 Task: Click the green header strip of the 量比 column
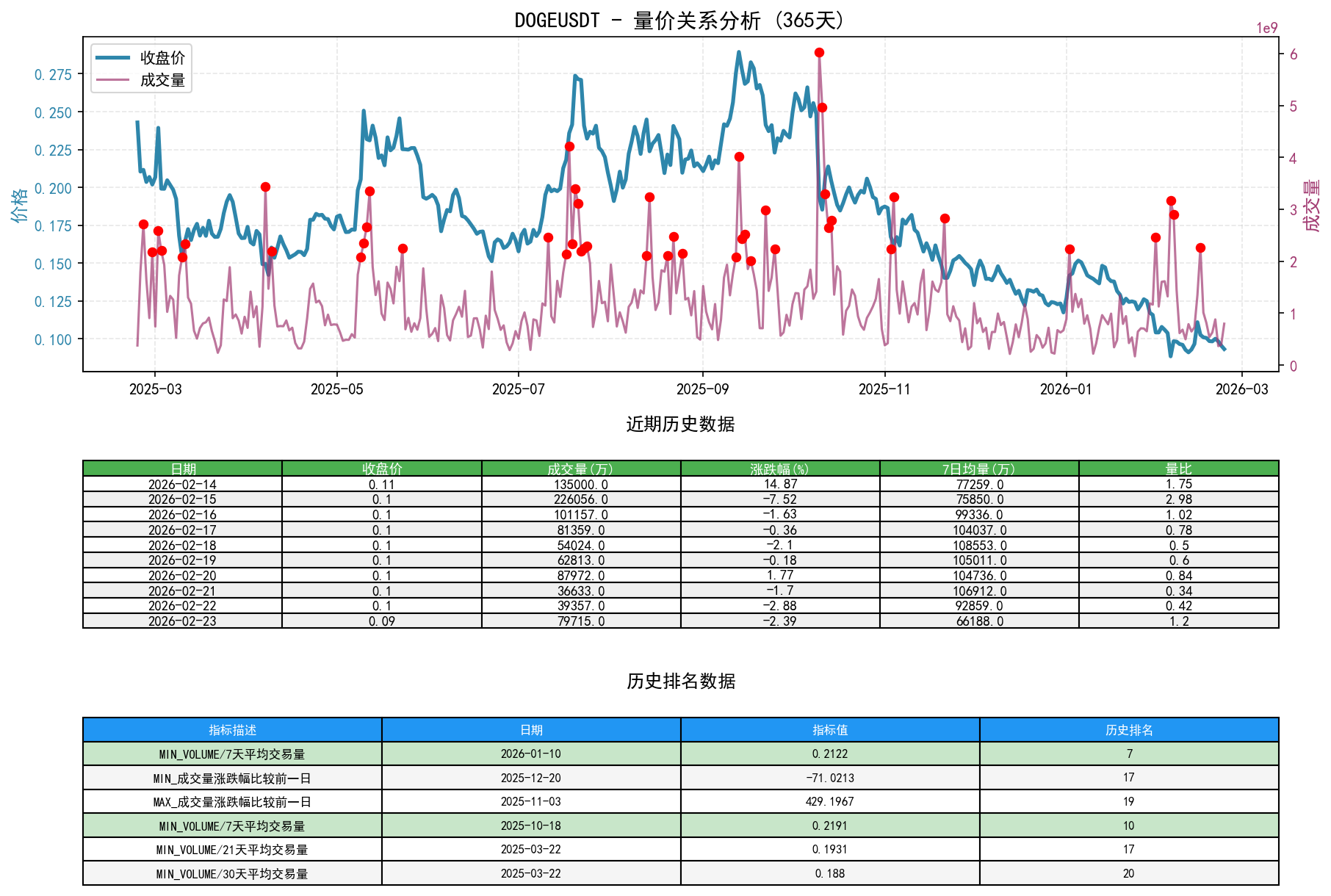coord(1177,467)
